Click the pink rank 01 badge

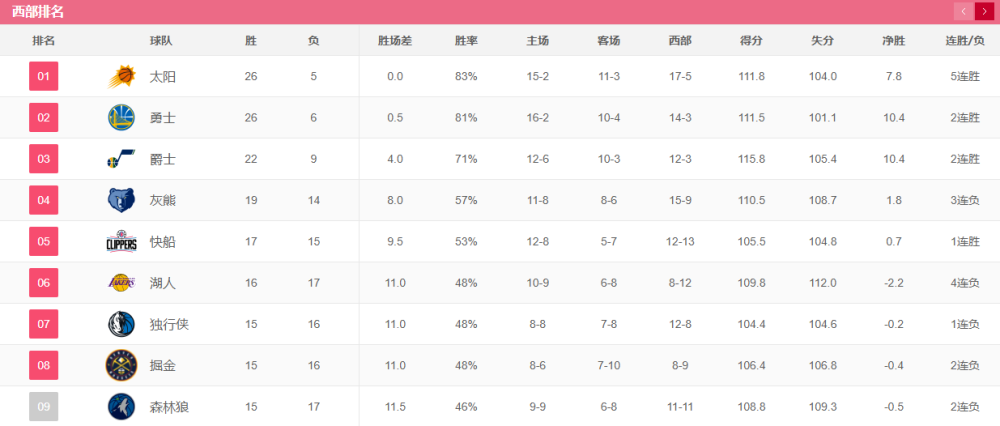pyautogui.click(x=43, y=76)
